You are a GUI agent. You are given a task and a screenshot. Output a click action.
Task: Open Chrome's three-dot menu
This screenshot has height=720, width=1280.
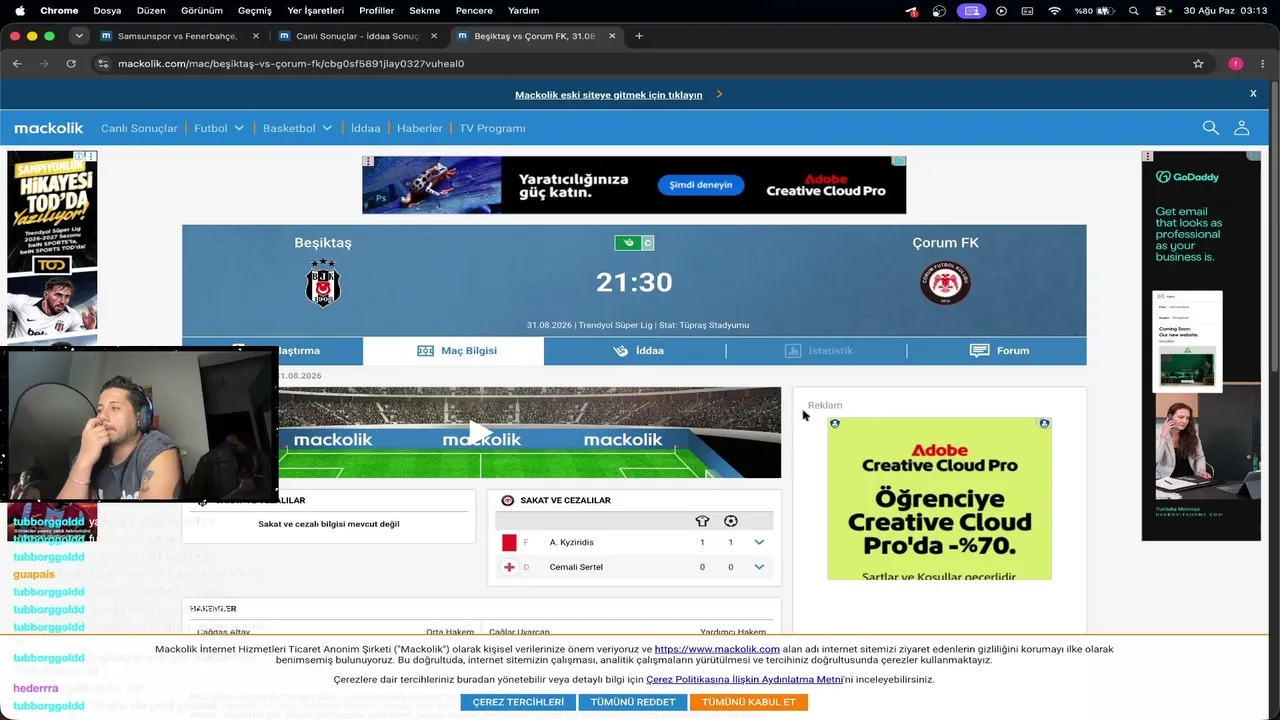tap(1263, 63)
